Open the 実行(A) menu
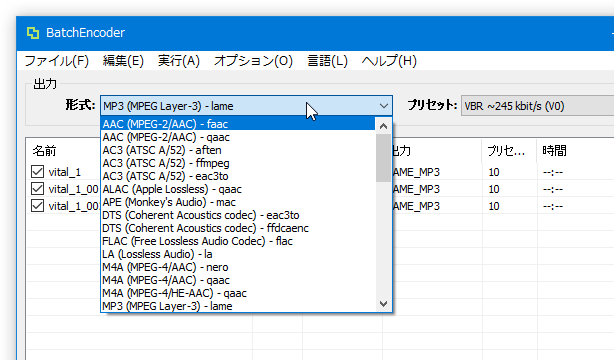Image resolution: width=614 pixels, height=360 pixels. 179,61
